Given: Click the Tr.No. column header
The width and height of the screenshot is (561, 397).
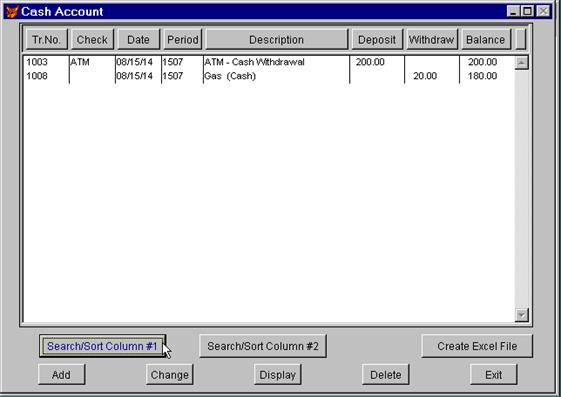Looking at the screenshot, I should (x=47, y=39).
